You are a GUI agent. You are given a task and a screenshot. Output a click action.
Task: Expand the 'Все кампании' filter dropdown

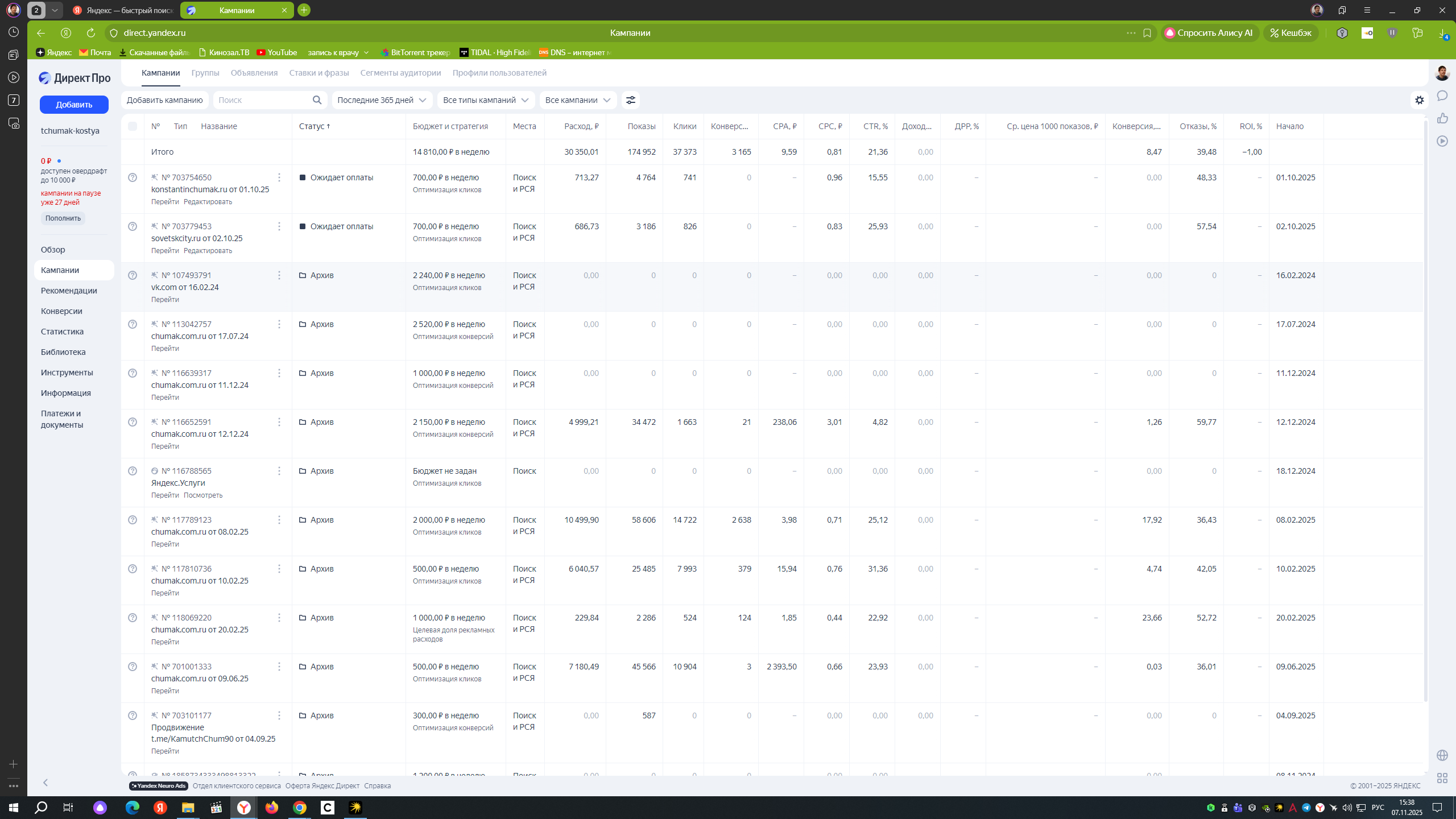(x=578, y=100)
